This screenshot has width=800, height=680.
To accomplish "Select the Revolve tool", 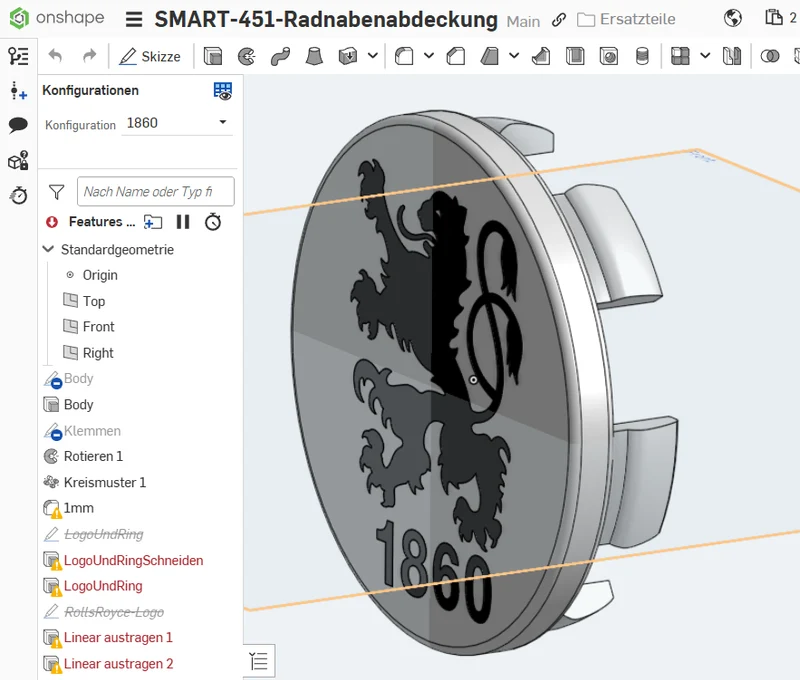I will pyautogui.click(x=247, y=56).
